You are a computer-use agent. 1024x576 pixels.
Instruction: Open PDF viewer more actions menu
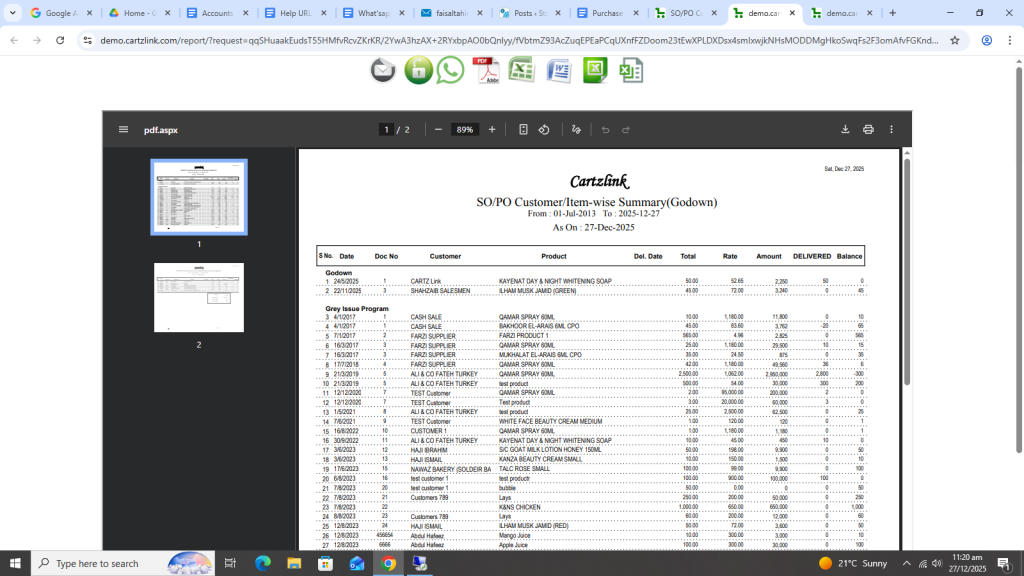[891, 130]
